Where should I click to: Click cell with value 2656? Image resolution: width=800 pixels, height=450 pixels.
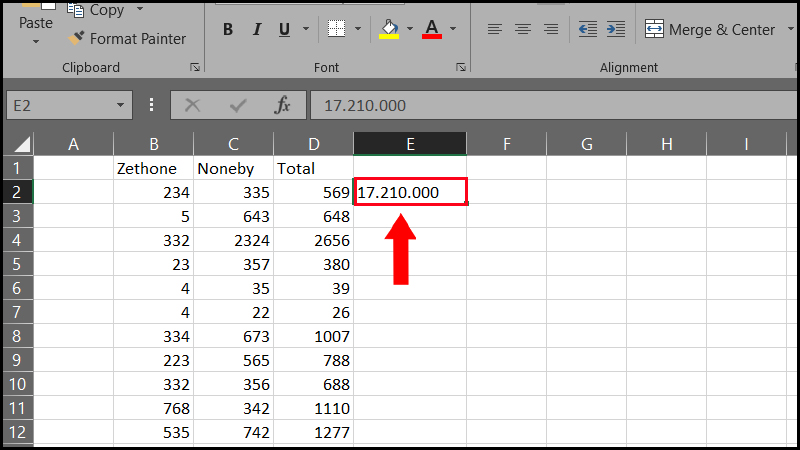click(314, 240)
